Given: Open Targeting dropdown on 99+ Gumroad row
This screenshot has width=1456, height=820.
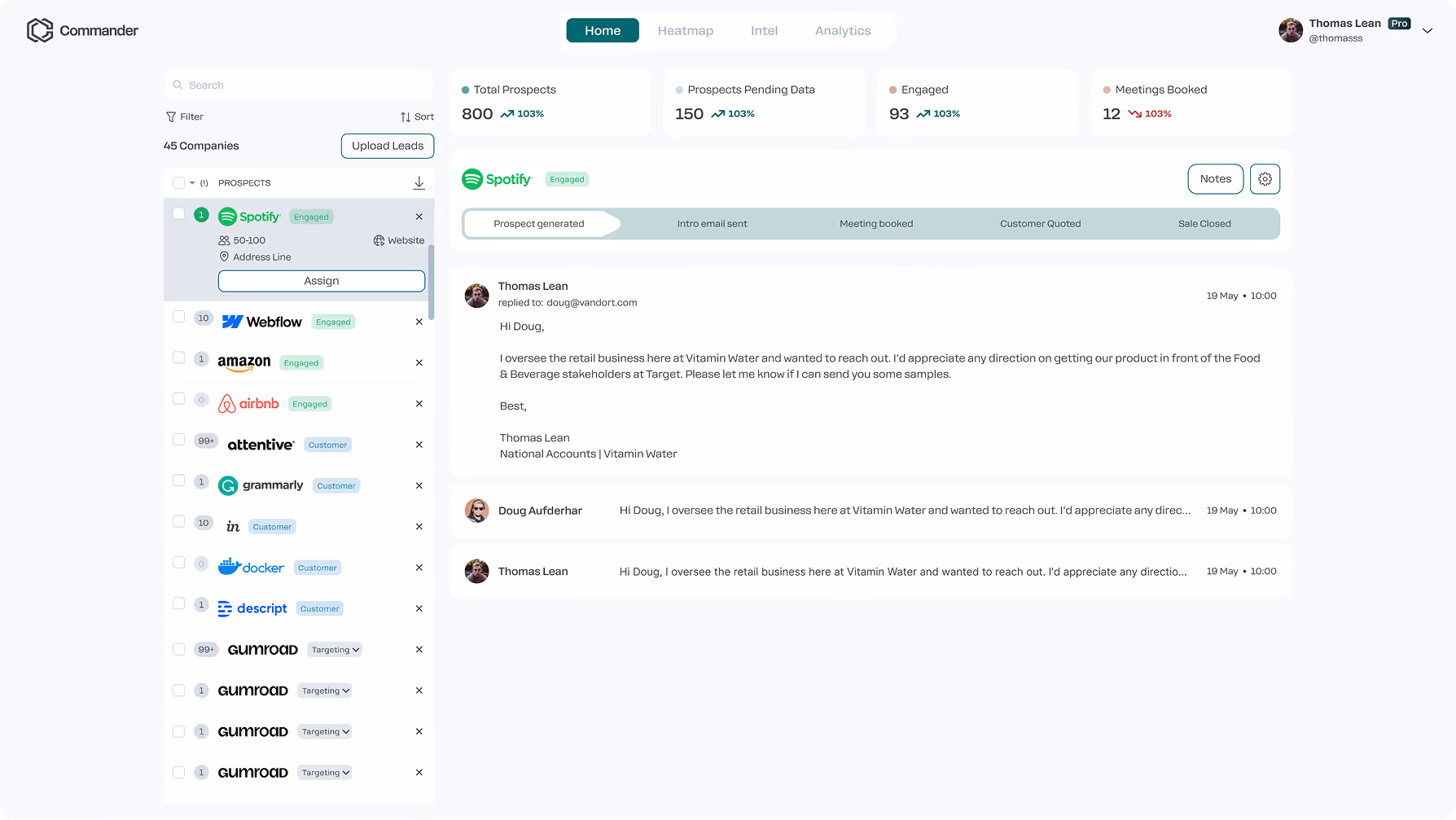Looking at the screenshot, I should point(335,650).
